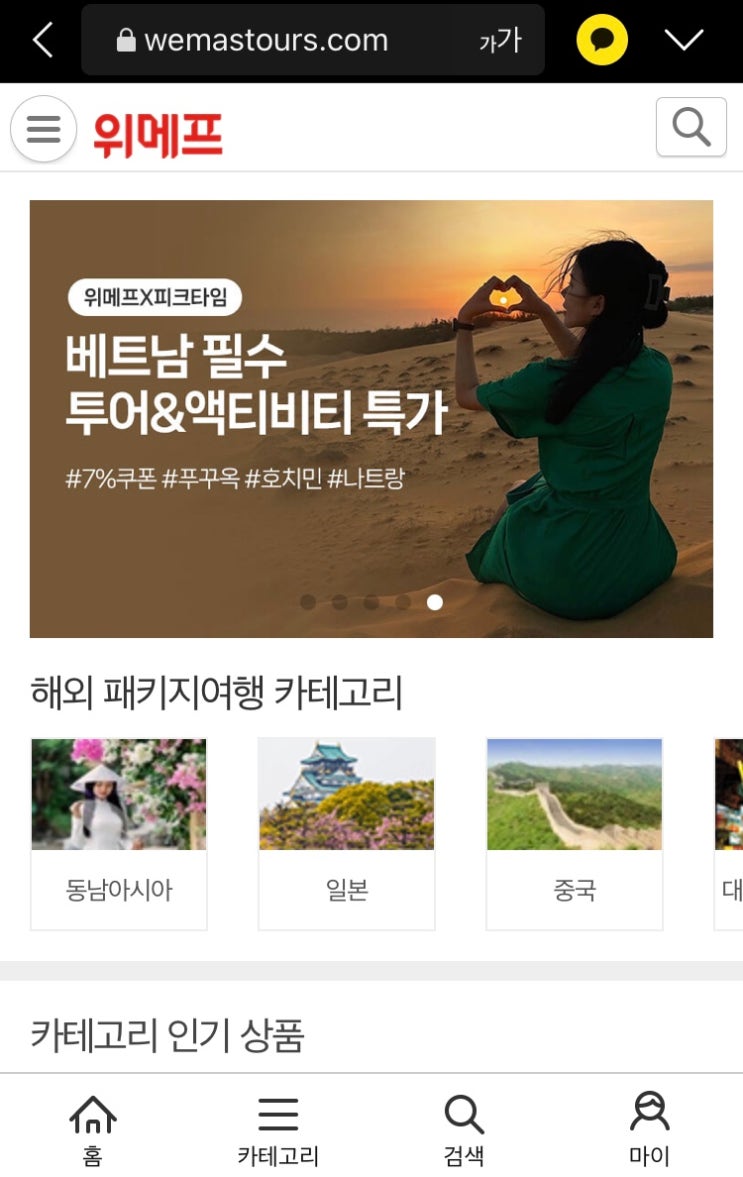
Task: Select the third banner carousel dot
Action: pyautogui.click(x=371, y=602)
